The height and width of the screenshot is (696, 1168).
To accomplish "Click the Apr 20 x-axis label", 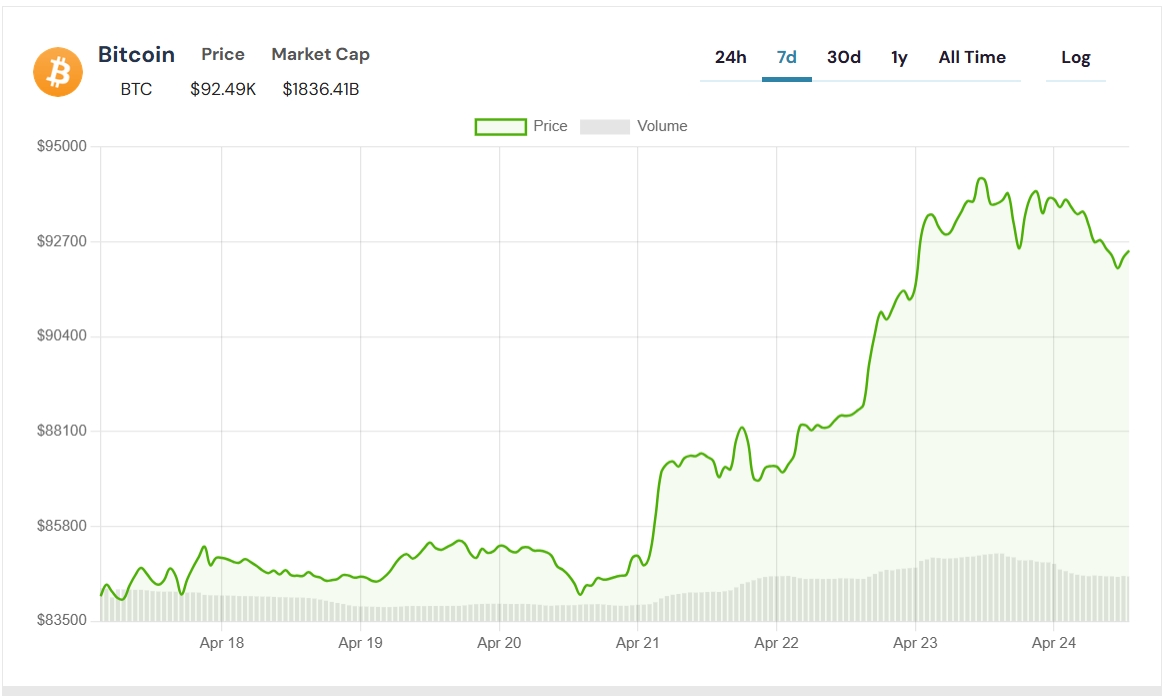I will click(x=499, y=643).
